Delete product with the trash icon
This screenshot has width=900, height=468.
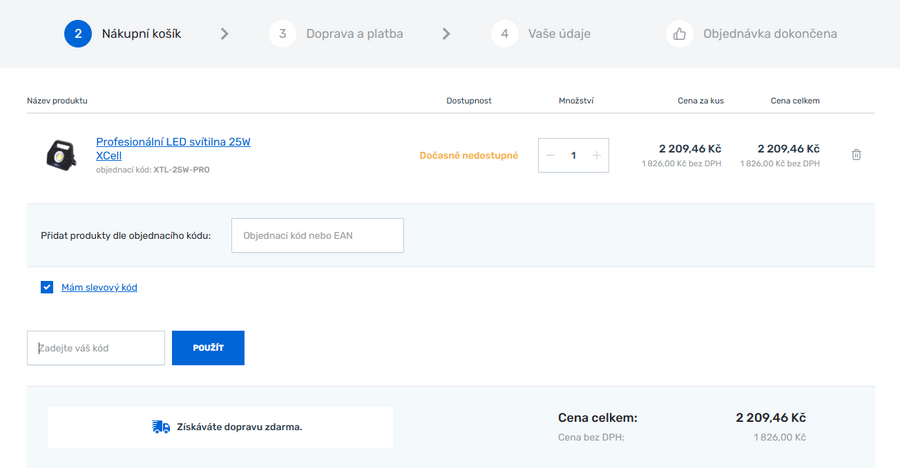(x=856, y=155)
